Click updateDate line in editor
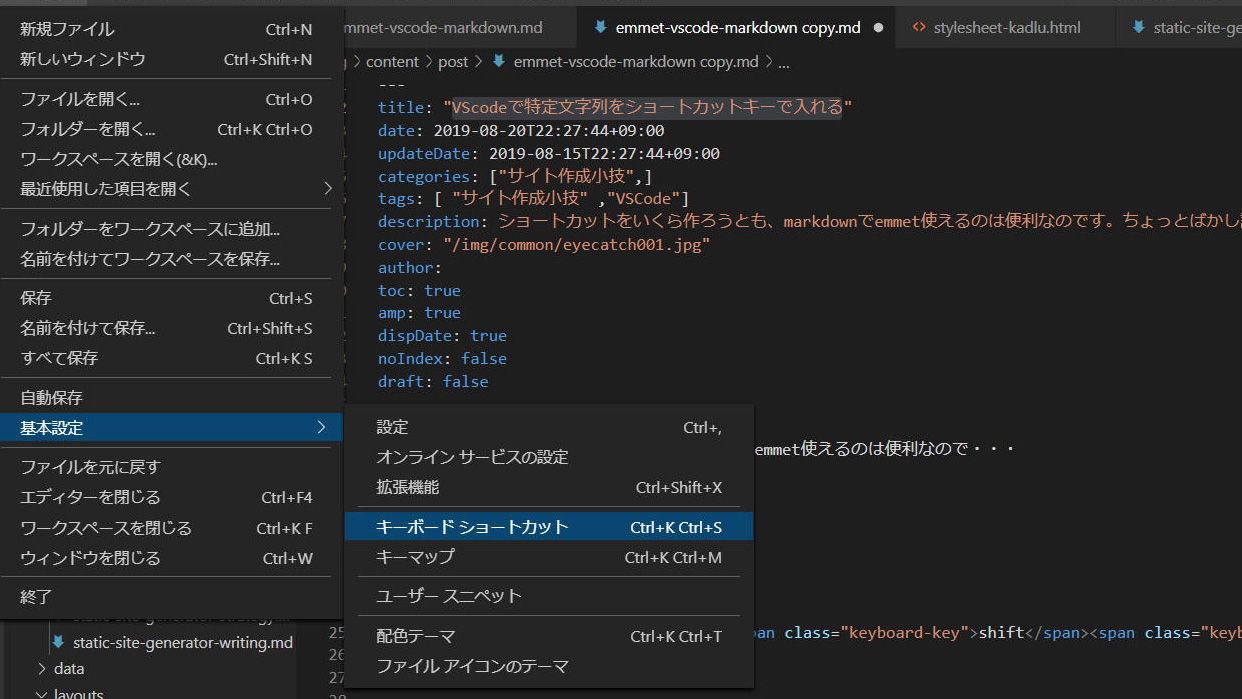The height and width of the screenshot is (699, 1242). (549, 153)
